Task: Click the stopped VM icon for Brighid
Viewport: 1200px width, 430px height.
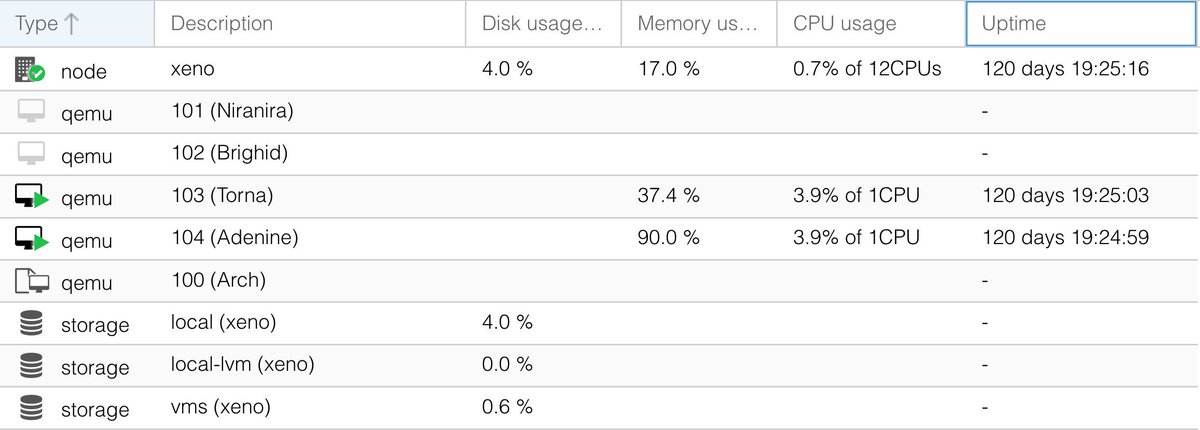Action: pos(31,155)
